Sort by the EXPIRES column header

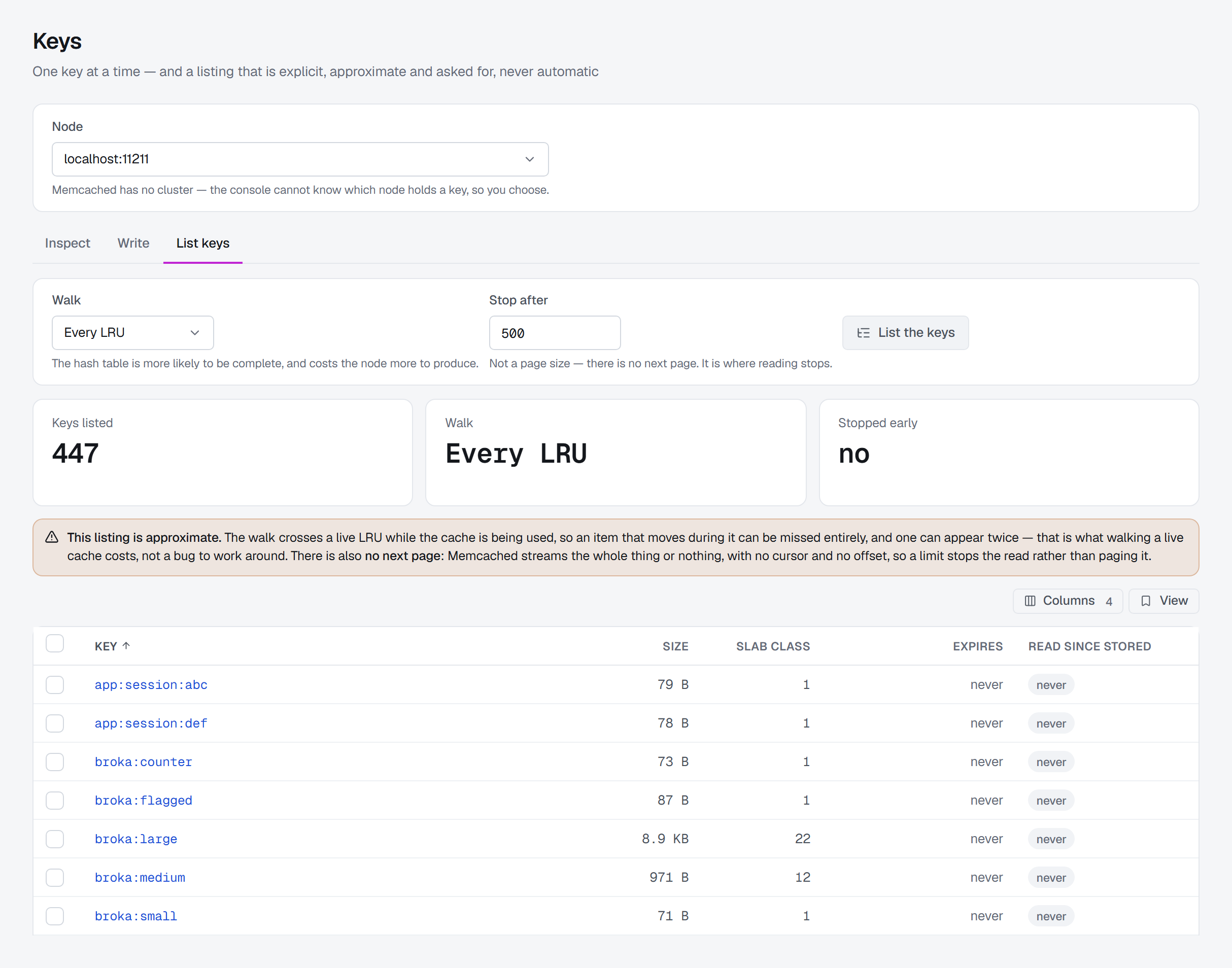tap(978, 646)
